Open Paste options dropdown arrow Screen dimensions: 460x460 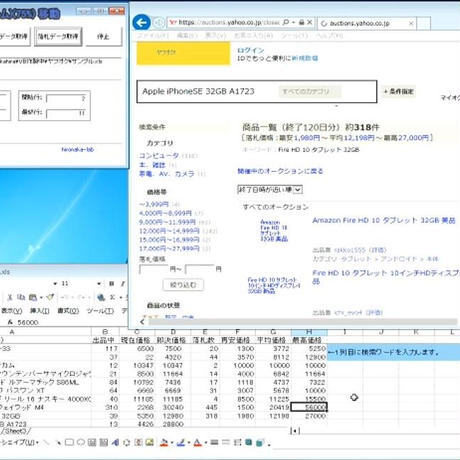[41, 297]
